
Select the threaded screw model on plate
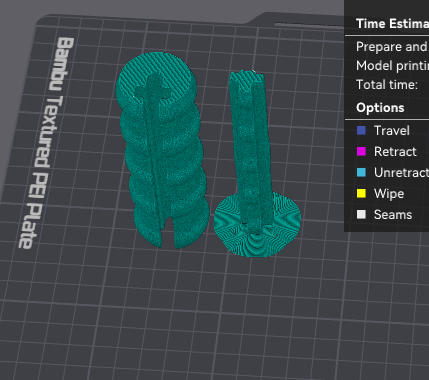click(162, 150)
